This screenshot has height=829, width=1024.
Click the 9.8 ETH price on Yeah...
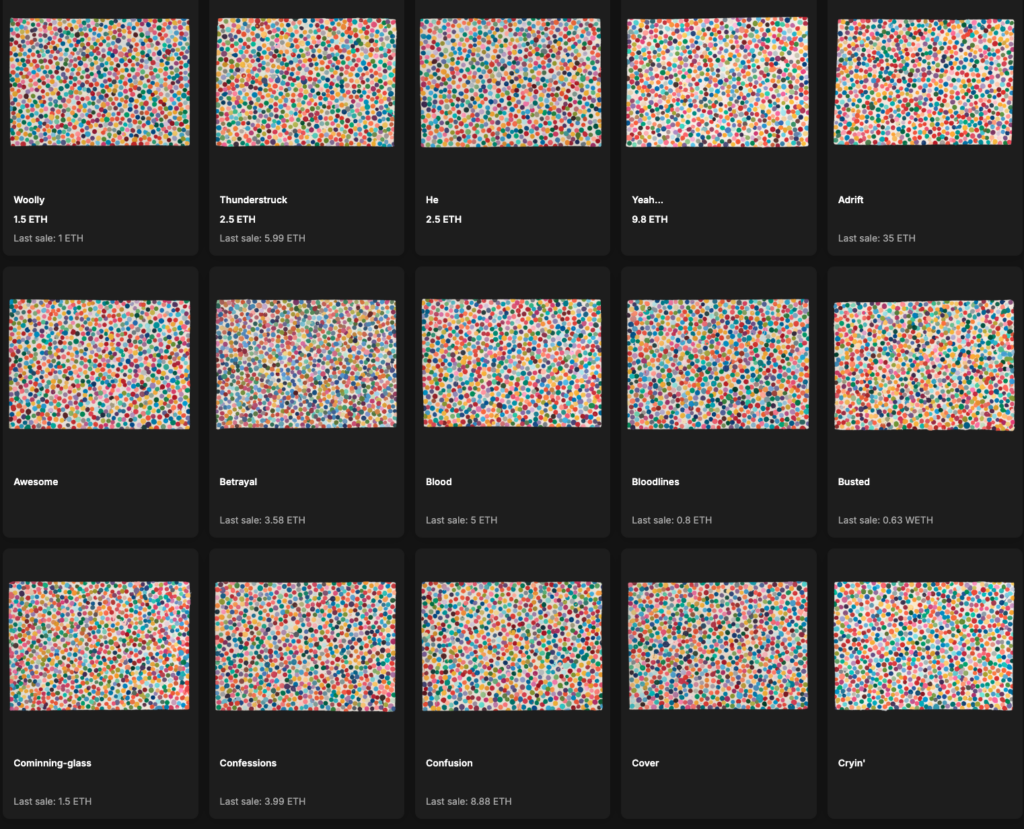pyautogui.click(x=649, y=219)
